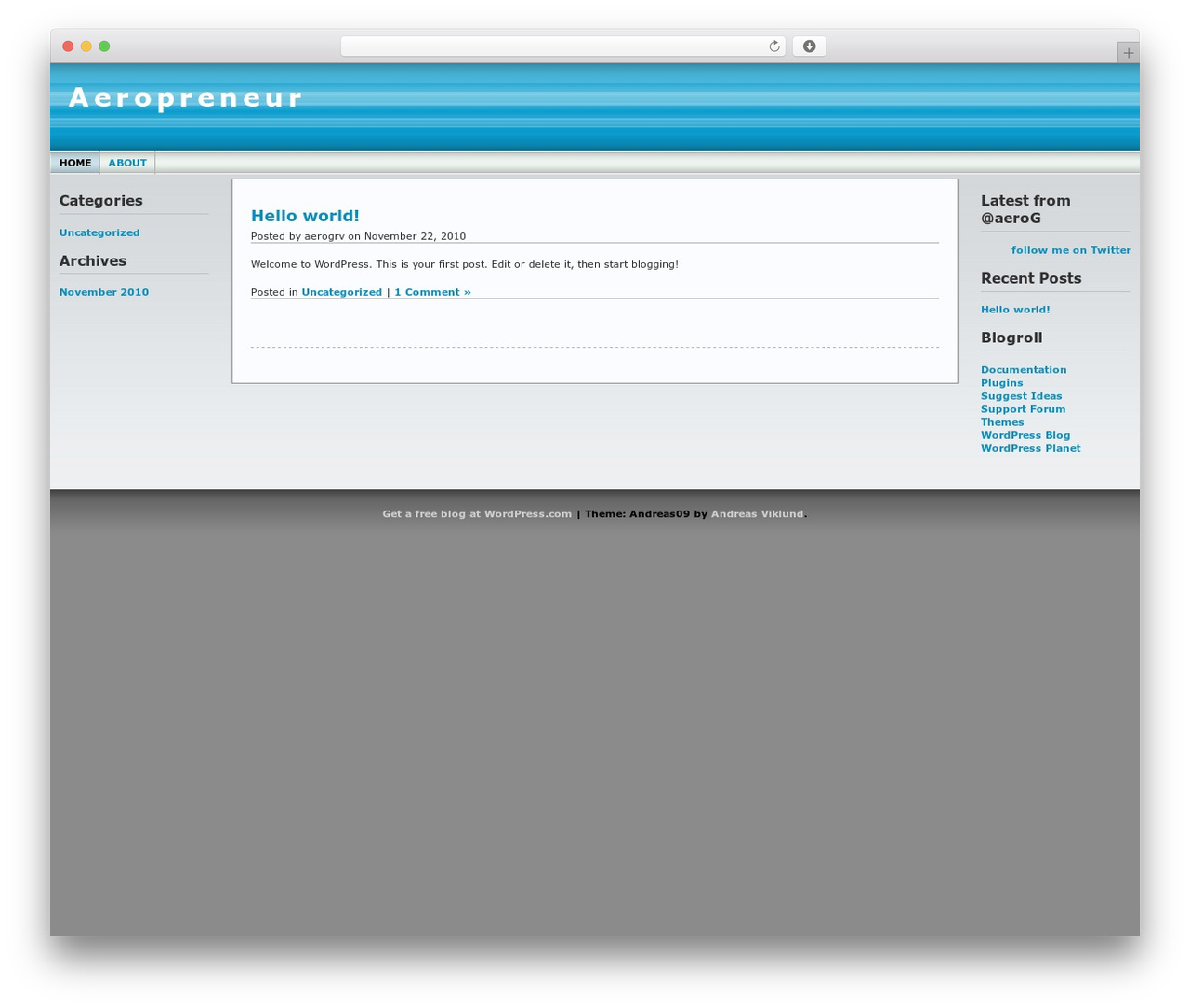Focus the browser address bar
The width and height of the screenshot is (1190, 1008).
coord(562,46)
